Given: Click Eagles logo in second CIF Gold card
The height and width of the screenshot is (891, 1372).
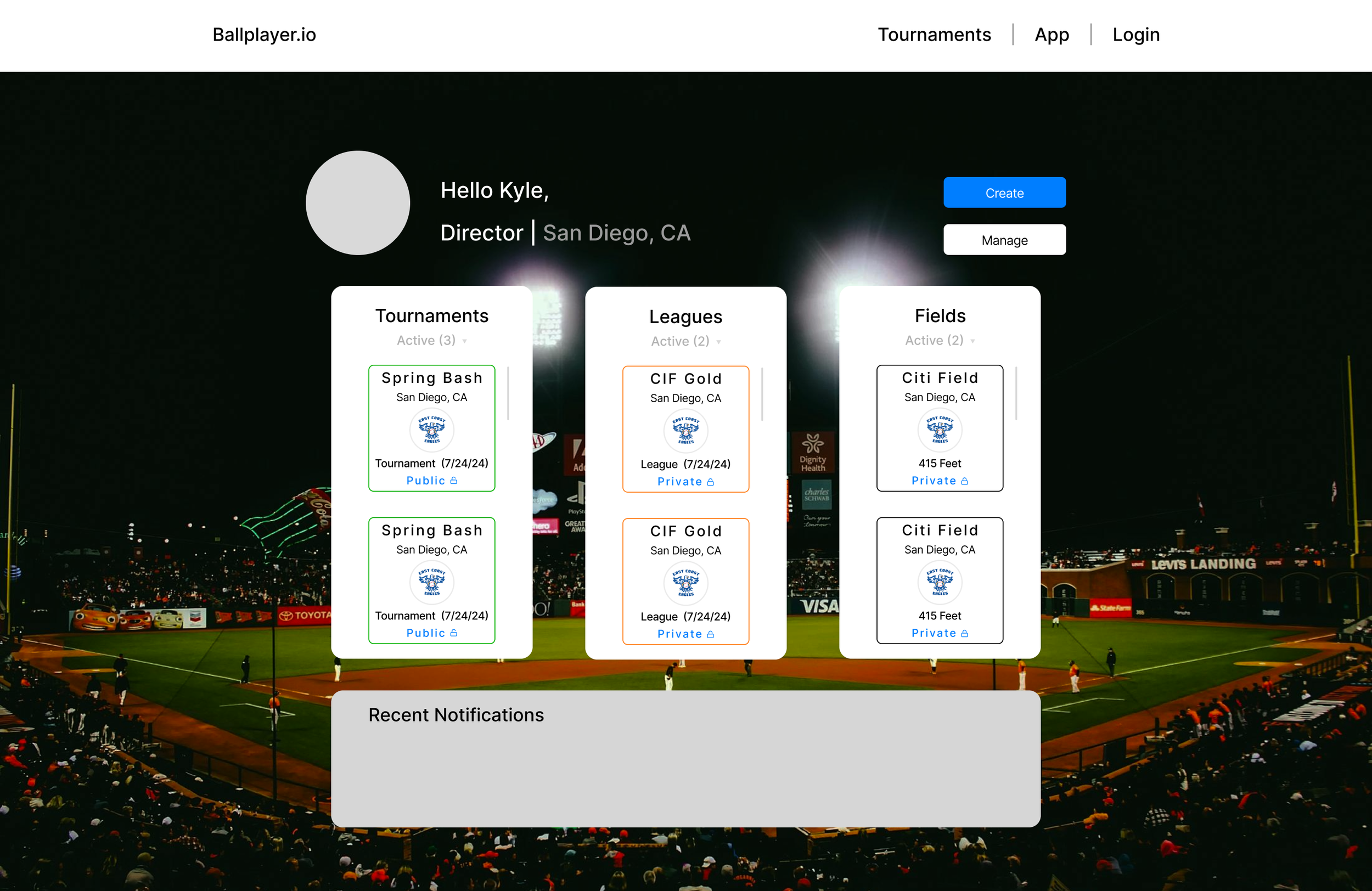Looking at the screenshot, I should [685, 583].
